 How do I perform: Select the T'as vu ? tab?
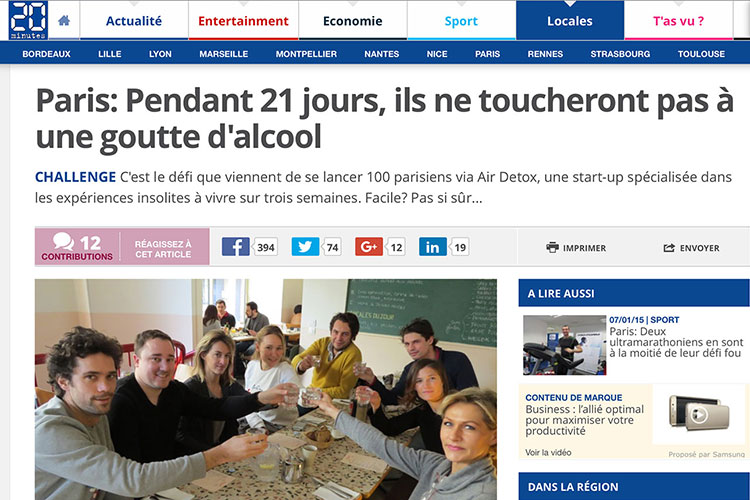click(678, 21)
